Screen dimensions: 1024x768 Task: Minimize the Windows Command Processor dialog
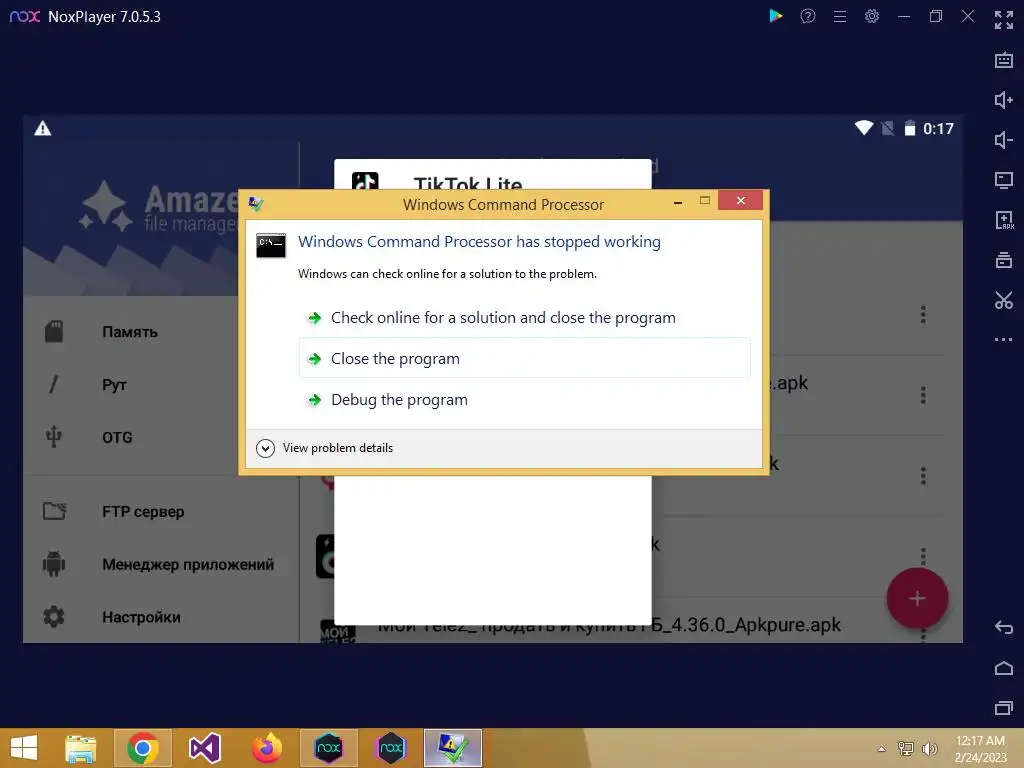[678, 202]
